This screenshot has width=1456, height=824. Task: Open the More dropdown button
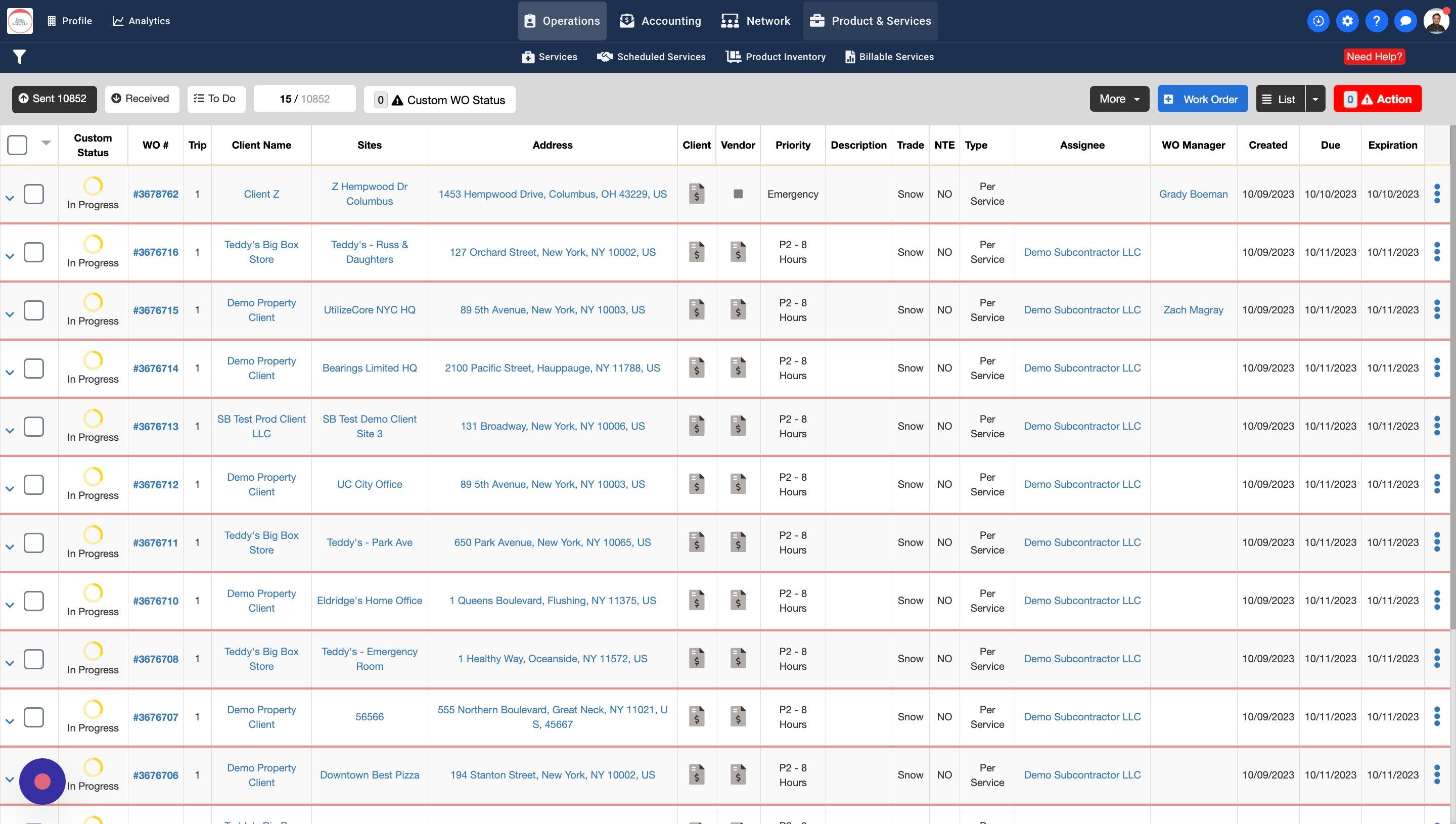[x=1119, y=99]
